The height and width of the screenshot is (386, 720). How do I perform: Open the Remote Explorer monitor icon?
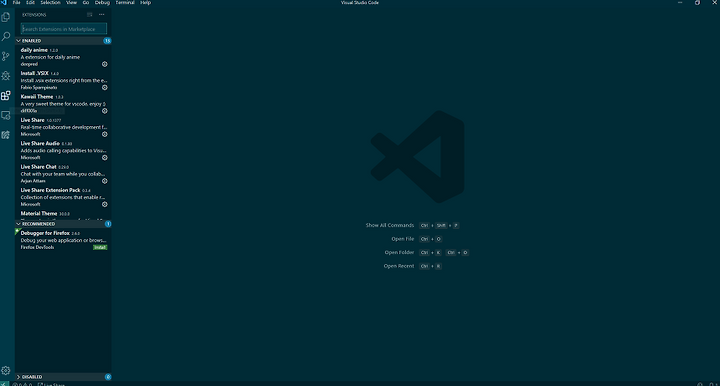click(x=6, y=115)
